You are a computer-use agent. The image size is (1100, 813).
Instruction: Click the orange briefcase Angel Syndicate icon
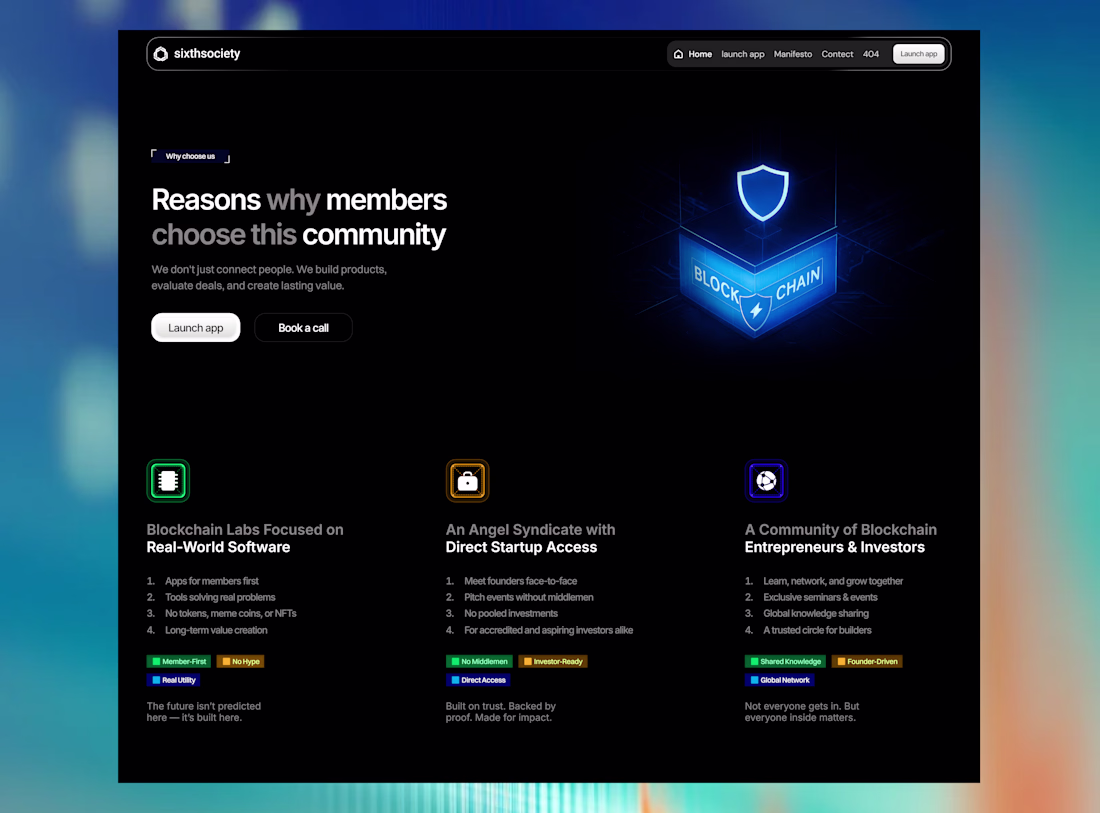click(467, 481)
